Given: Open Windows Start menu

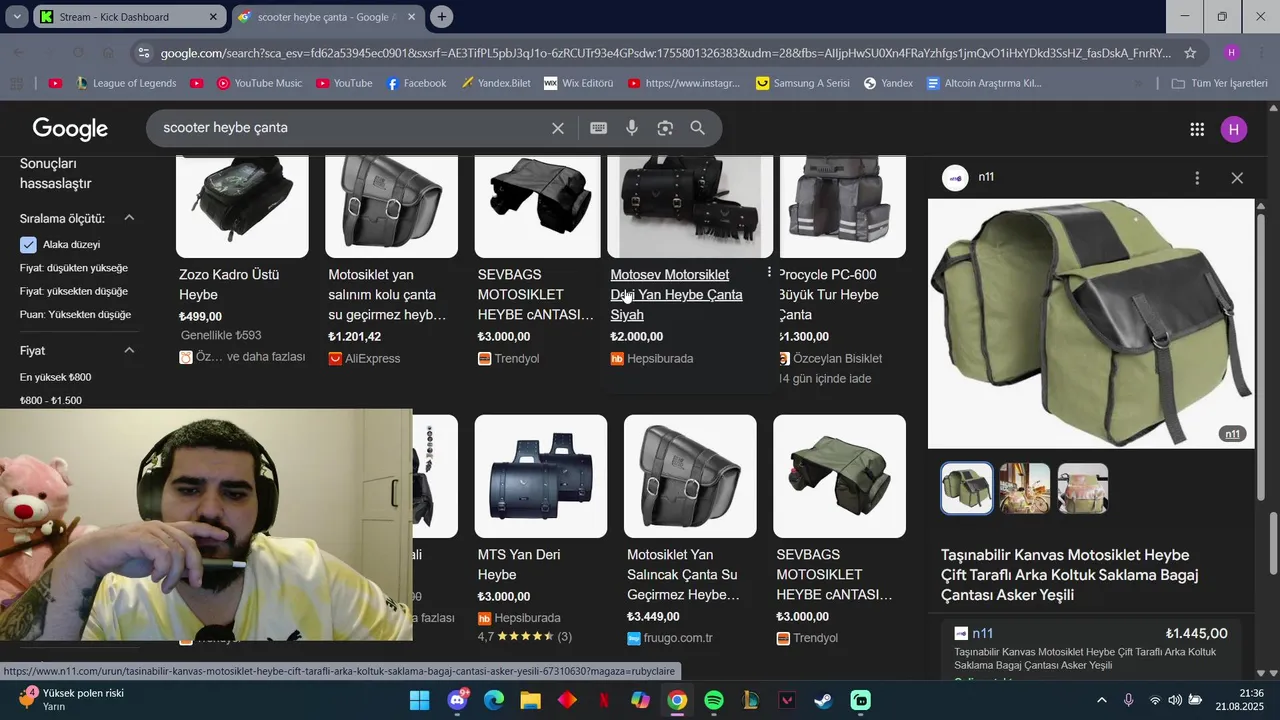Looking at the screenshot, I should click(420, 700).
